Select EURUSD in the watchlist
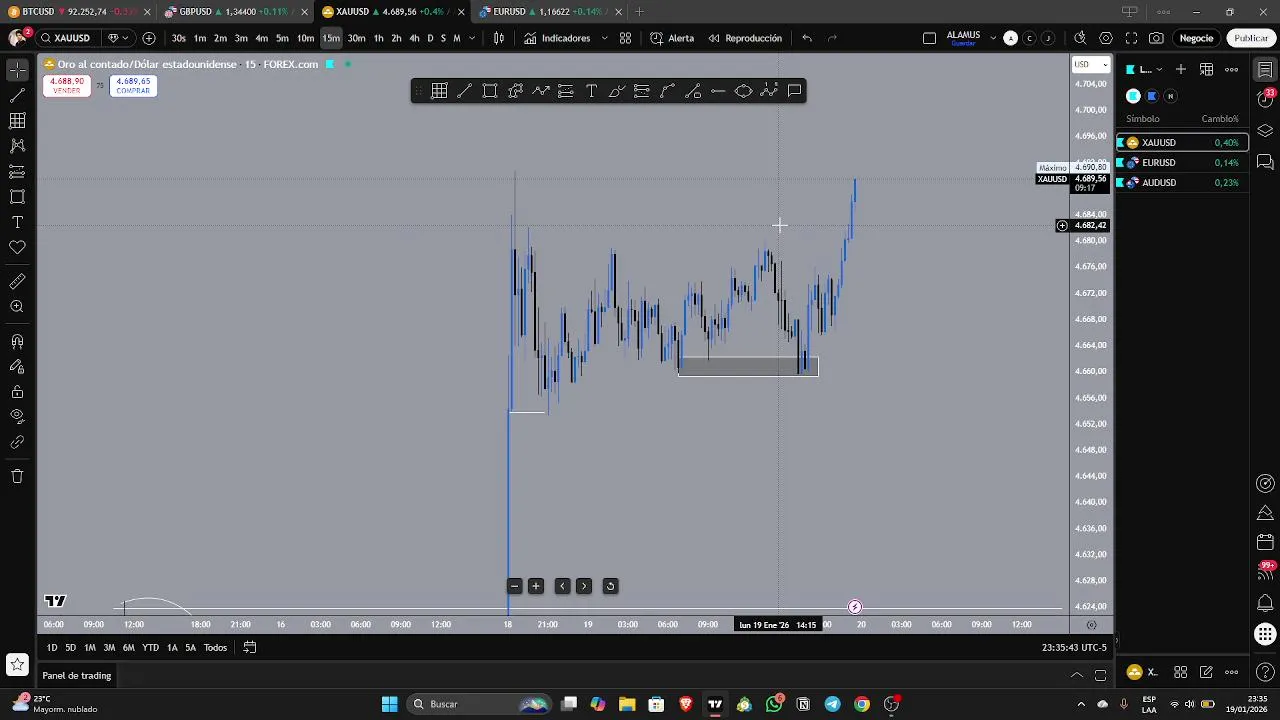The image size is (1280, 720). [x=1181, y=162]
